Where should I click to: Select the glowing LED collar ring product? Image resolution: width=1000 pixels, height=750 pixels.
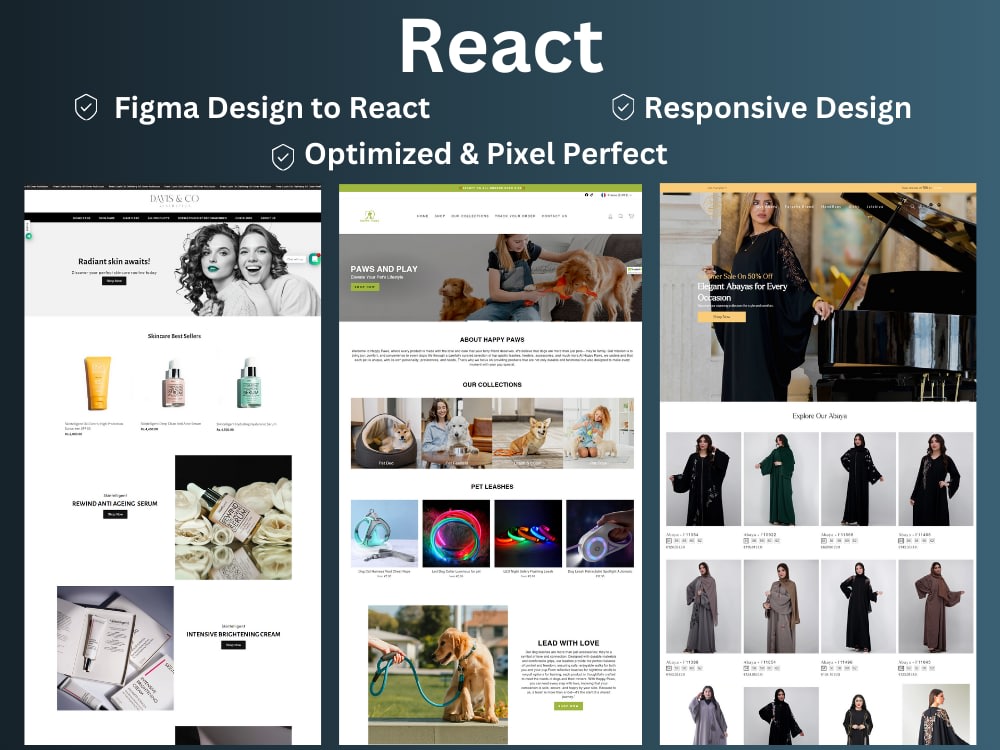(x=456, y=533)
